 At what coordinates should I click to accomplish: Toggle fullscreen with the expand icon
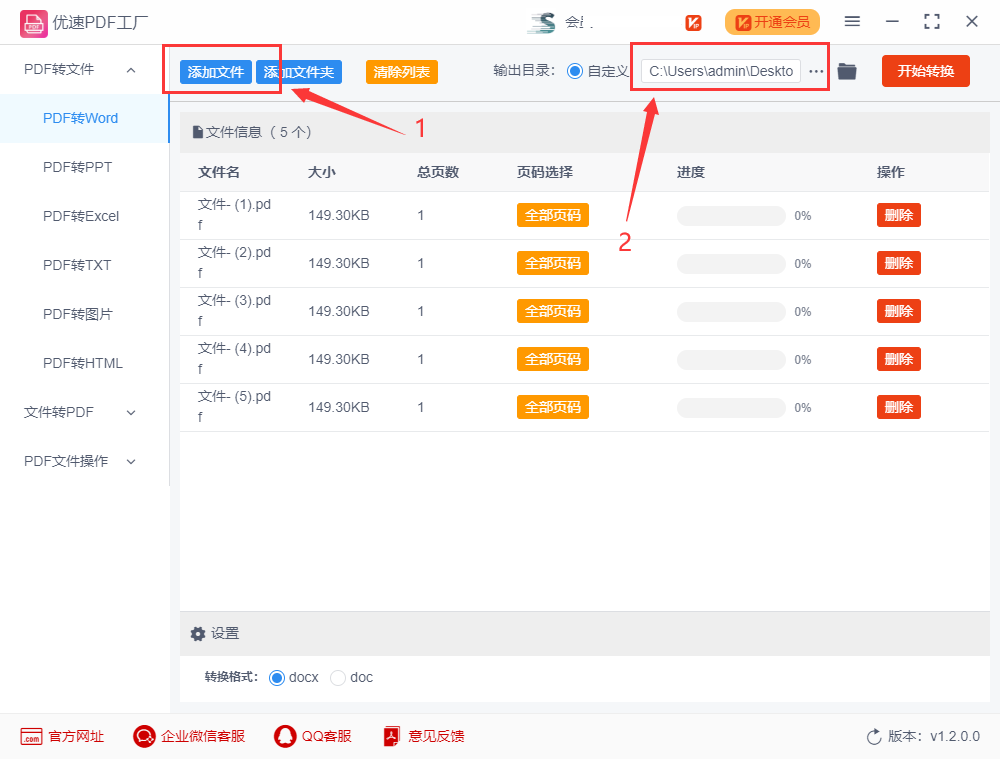click(x=932, y=22)
